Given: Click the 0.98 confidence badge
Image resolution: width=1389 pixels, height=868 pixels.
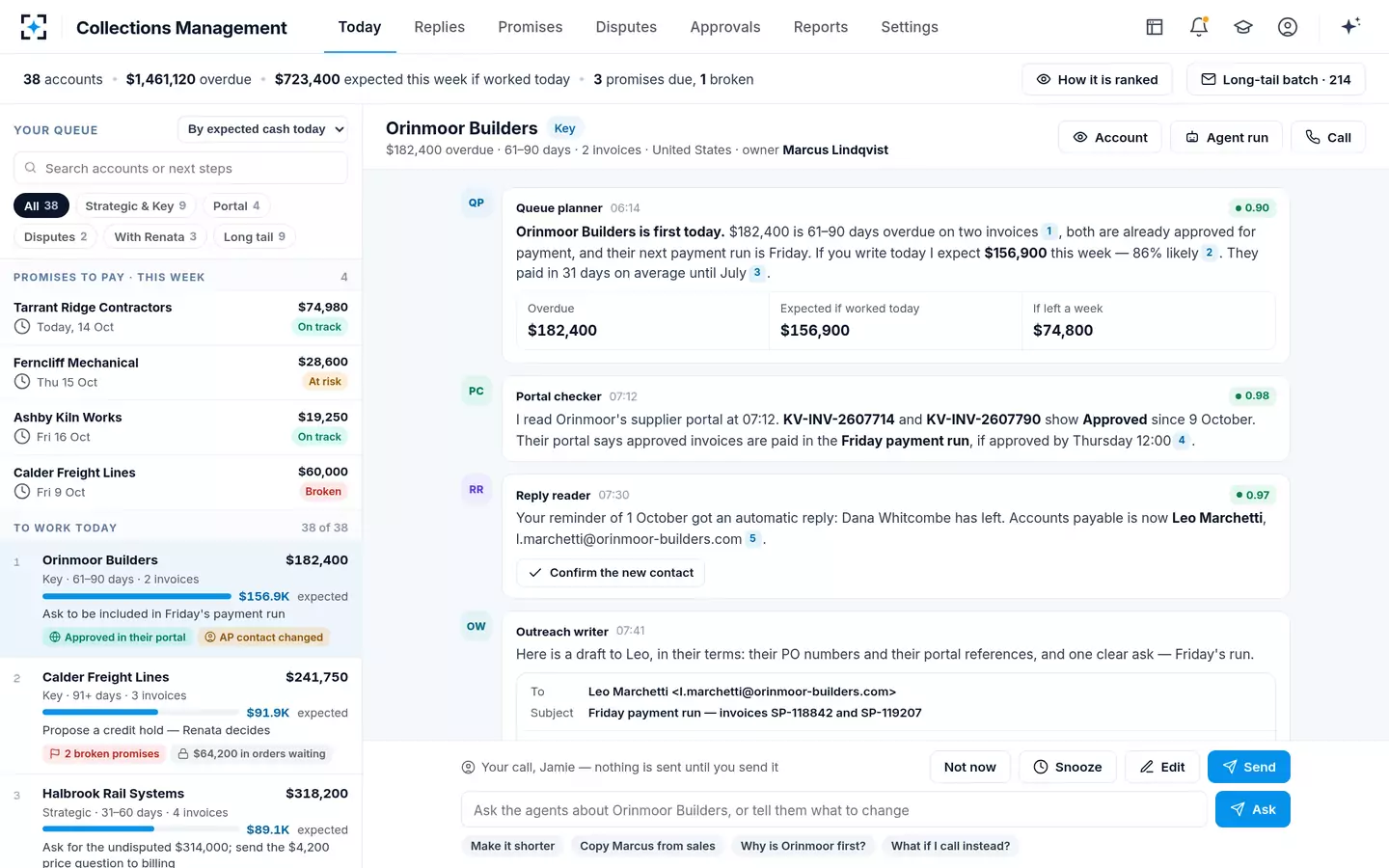Looking at the screenshot, I should [x=1252, y=395].
